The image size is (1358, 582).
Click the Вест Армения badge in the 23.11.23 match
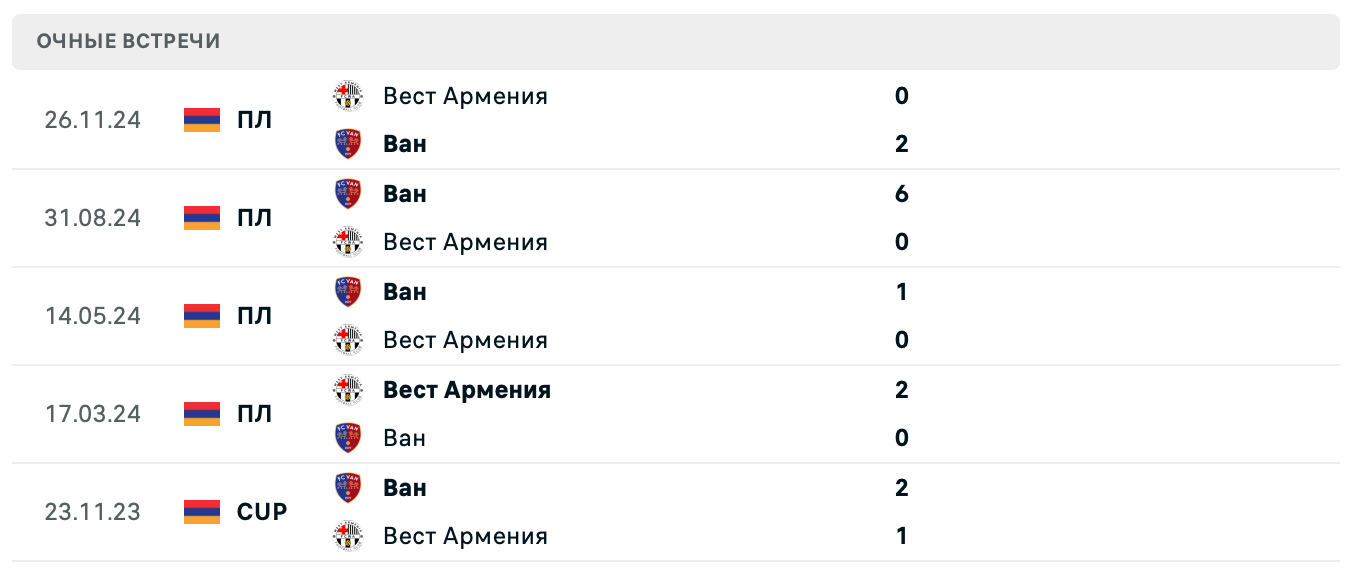(x=348, y=535)
